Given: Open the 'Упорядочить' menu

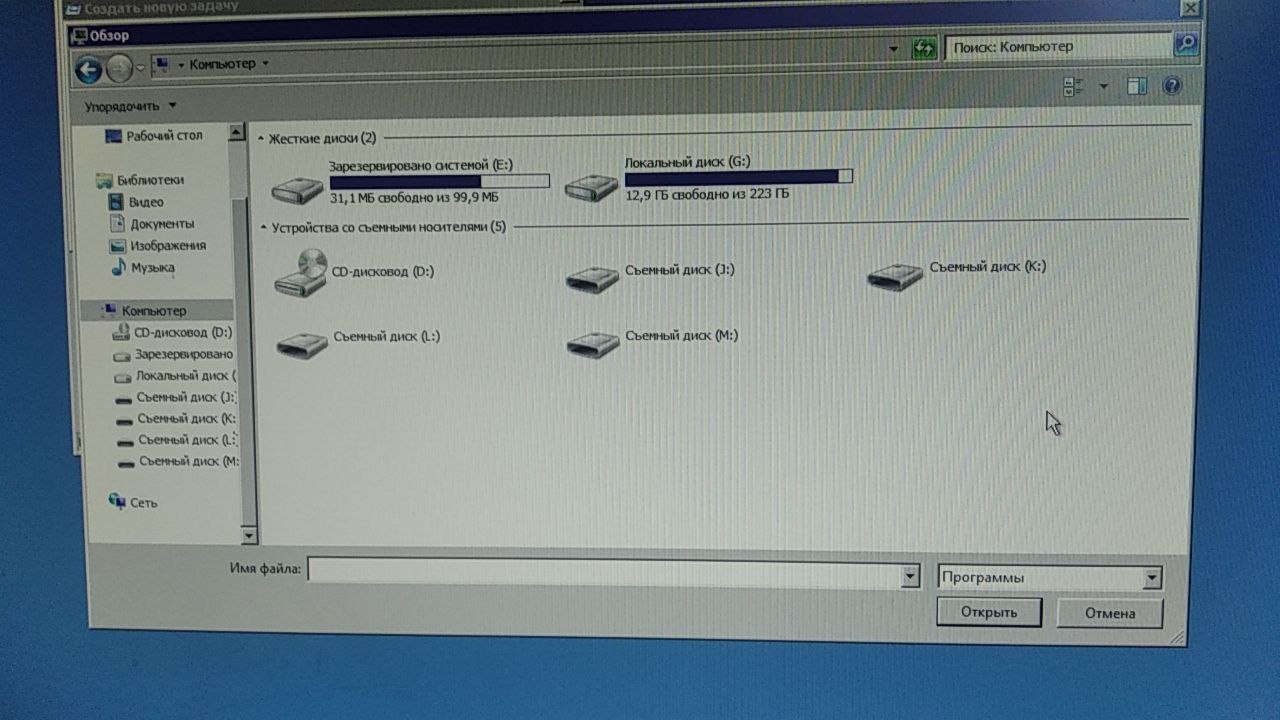Looking at the screenshot, I should pos(130,105).
